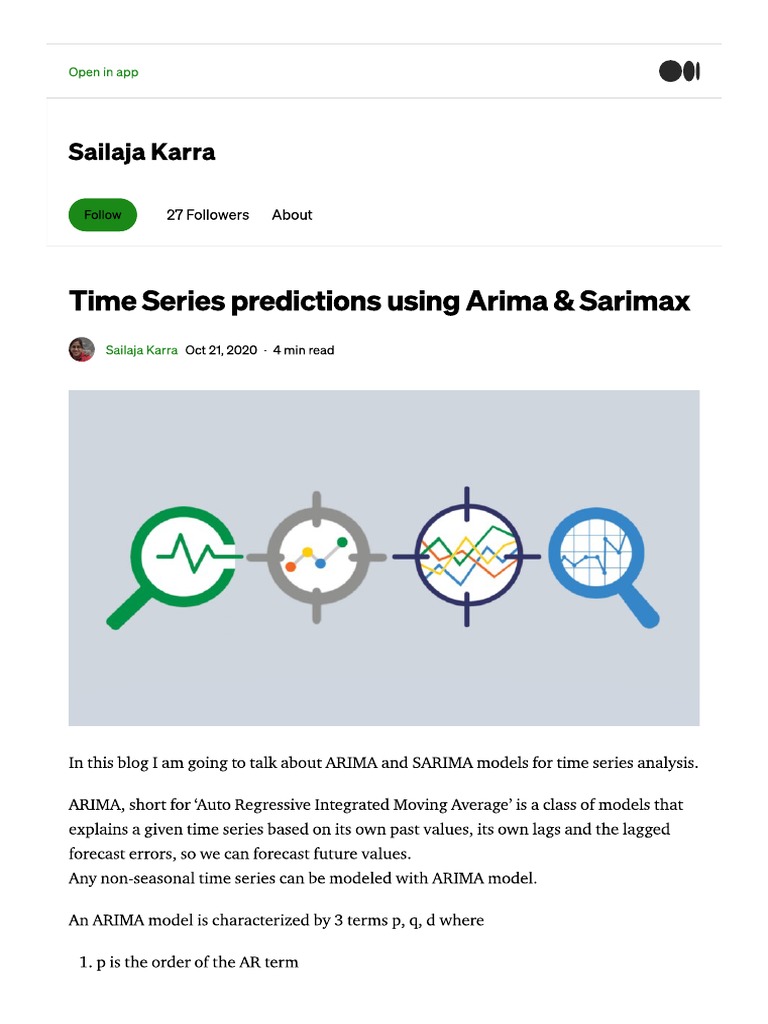This screenshot has height=1024, width=768.
Task: Click the Open in app link
Action: point(103,72)
